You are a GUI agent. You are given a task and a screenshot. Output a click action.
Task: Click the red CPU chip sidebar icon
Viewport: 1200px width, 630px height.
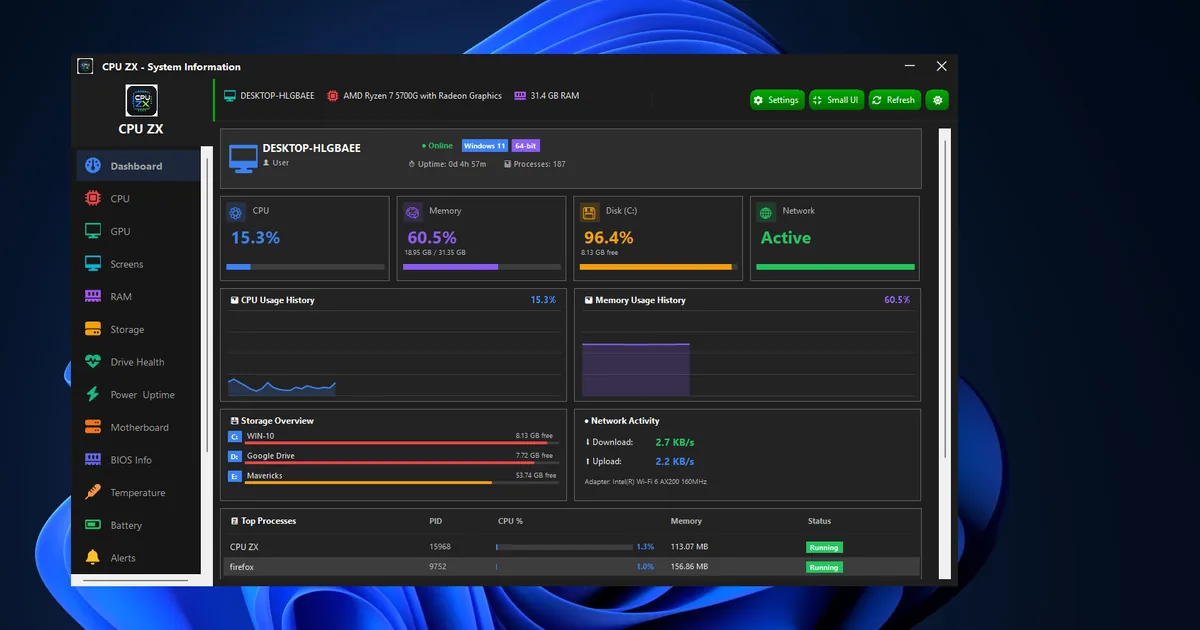[93, 199]
